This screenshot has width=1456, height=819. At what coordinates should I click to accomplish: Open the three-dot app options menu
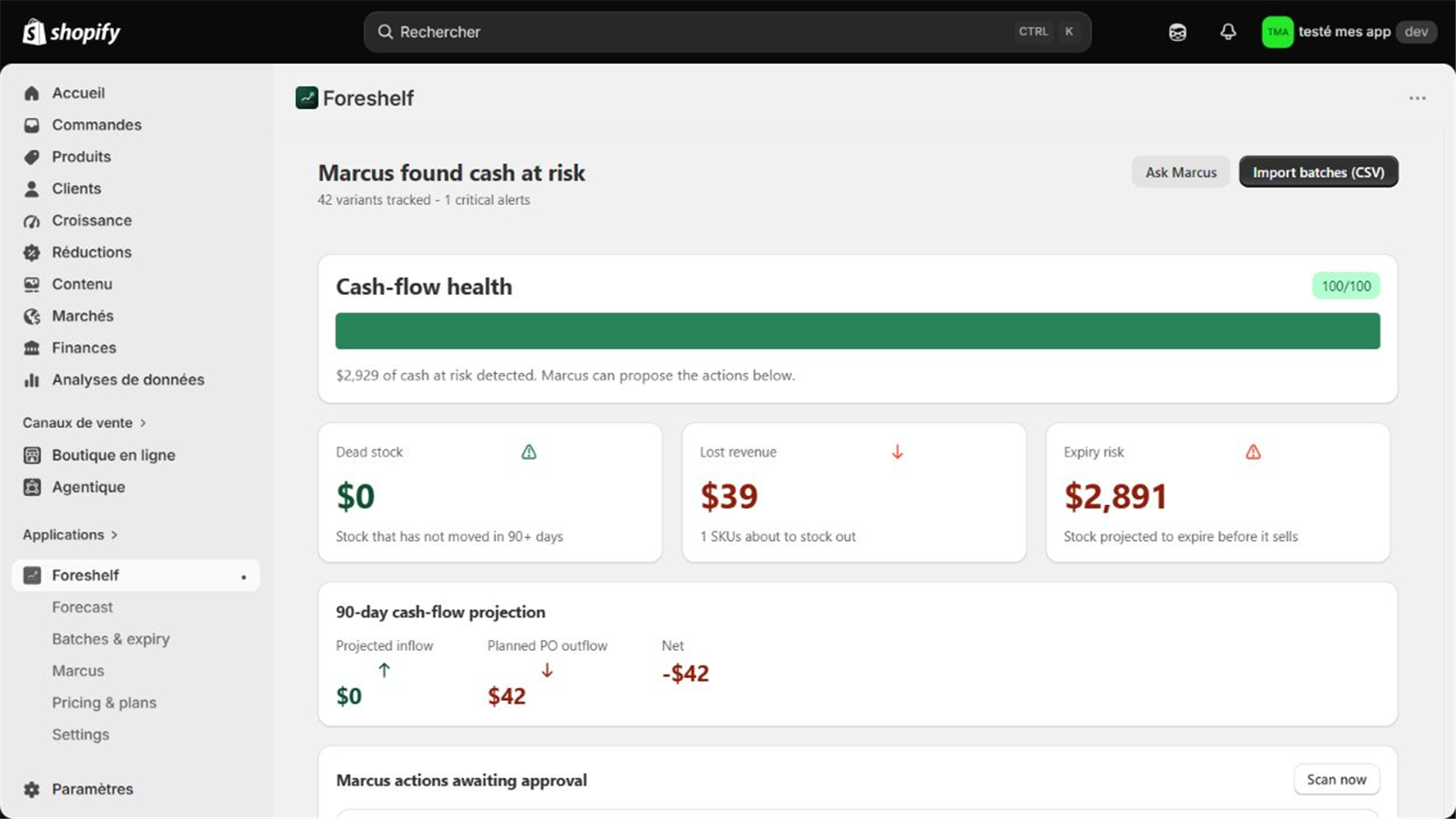pyautogui.click(x=1417, y=97)
